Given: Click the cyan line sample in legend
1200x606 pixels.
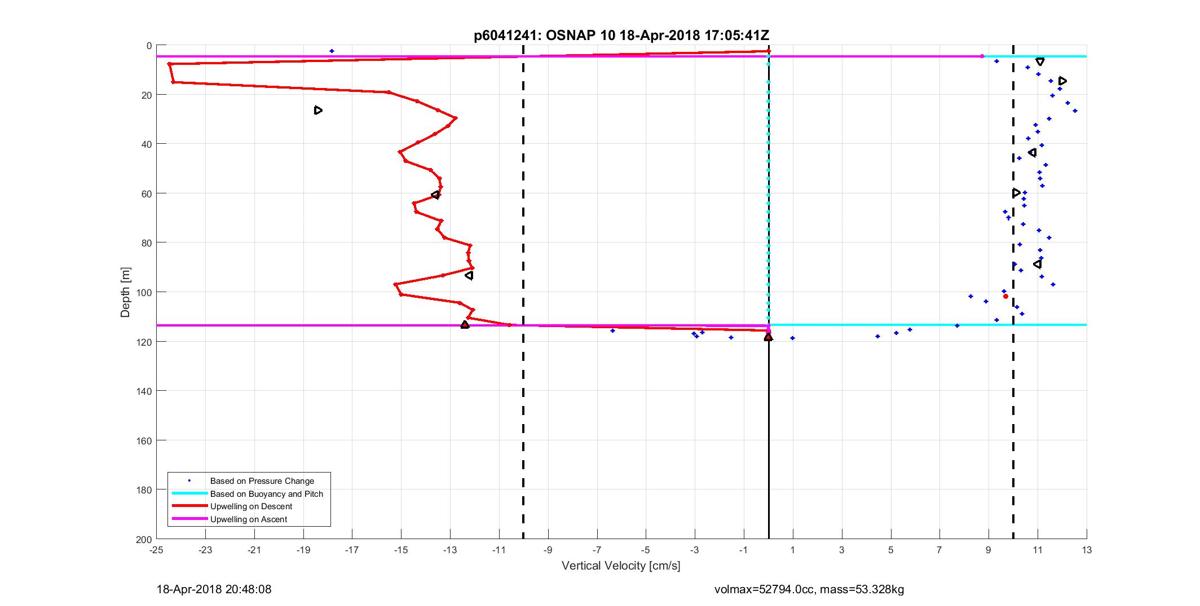Looking at the screenshot, I should [x=188, y=494].
